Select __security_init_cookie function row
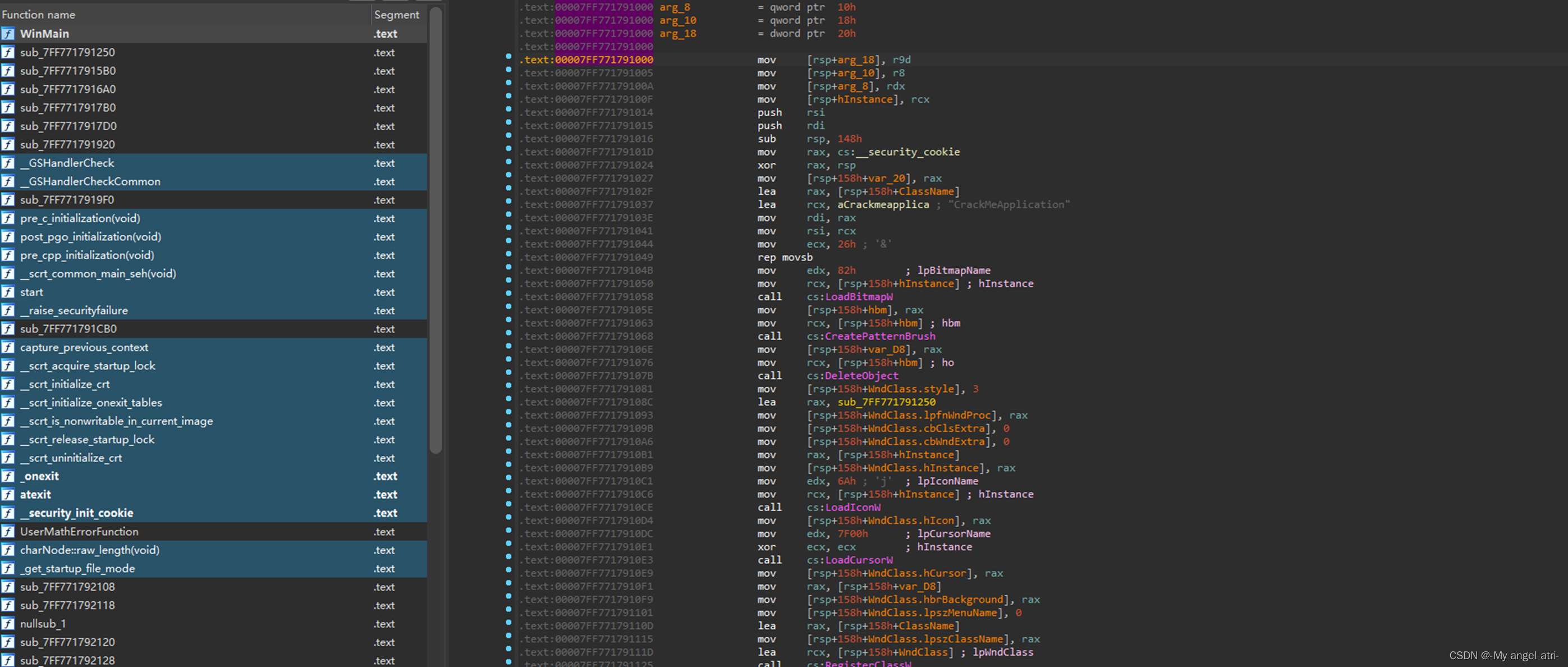Screen dimensions: 1568x667 (x=213, y=513)
